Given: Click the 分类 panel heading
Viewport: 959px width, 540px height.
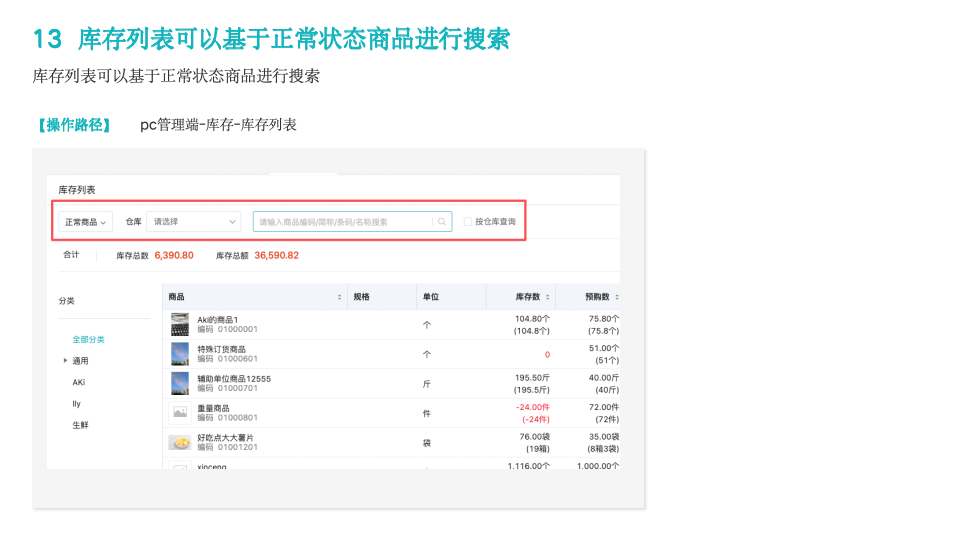Looking at the screenshot, I should 67,301.
